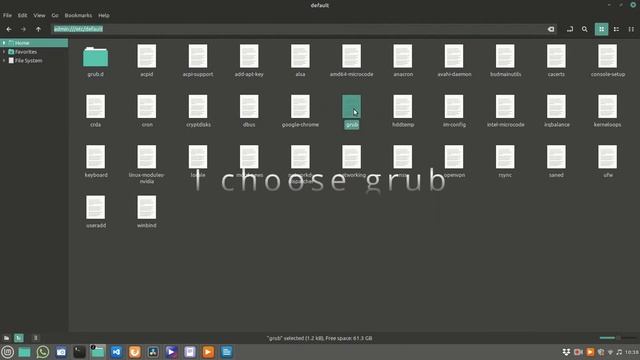
Task: Show places sidebar via status bar button
Action: [x=7, y=338]
